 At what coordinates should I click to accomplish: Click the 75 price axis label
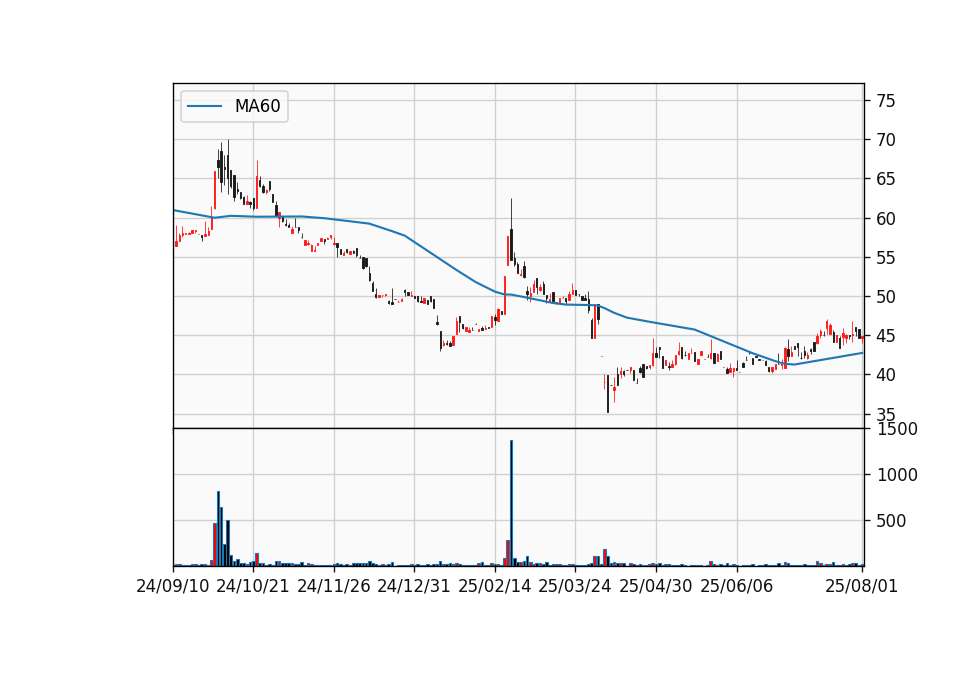coord(886,100)
